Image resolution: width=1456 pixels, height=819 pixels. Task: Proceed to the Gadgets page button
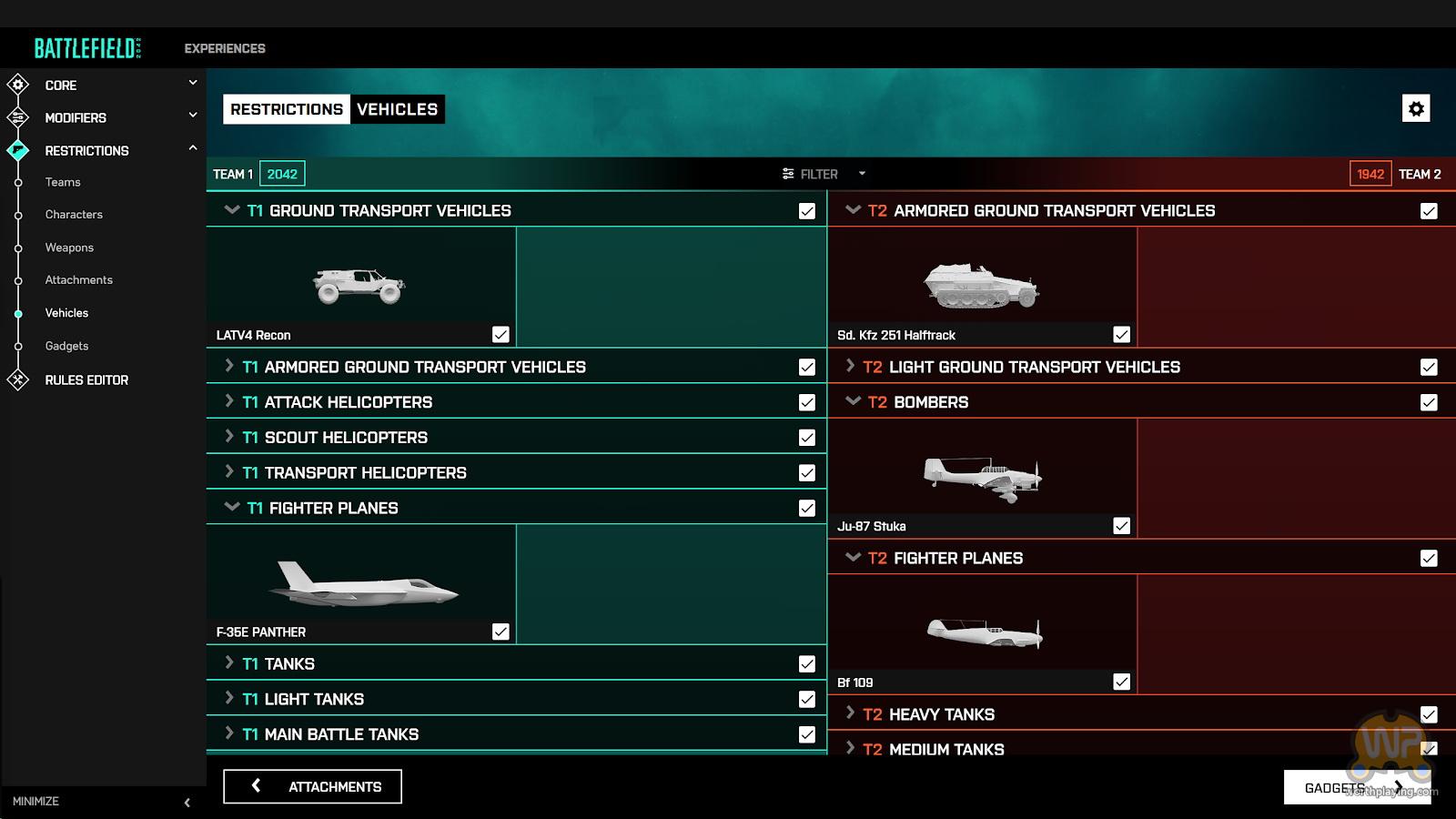coord(1357,787)
